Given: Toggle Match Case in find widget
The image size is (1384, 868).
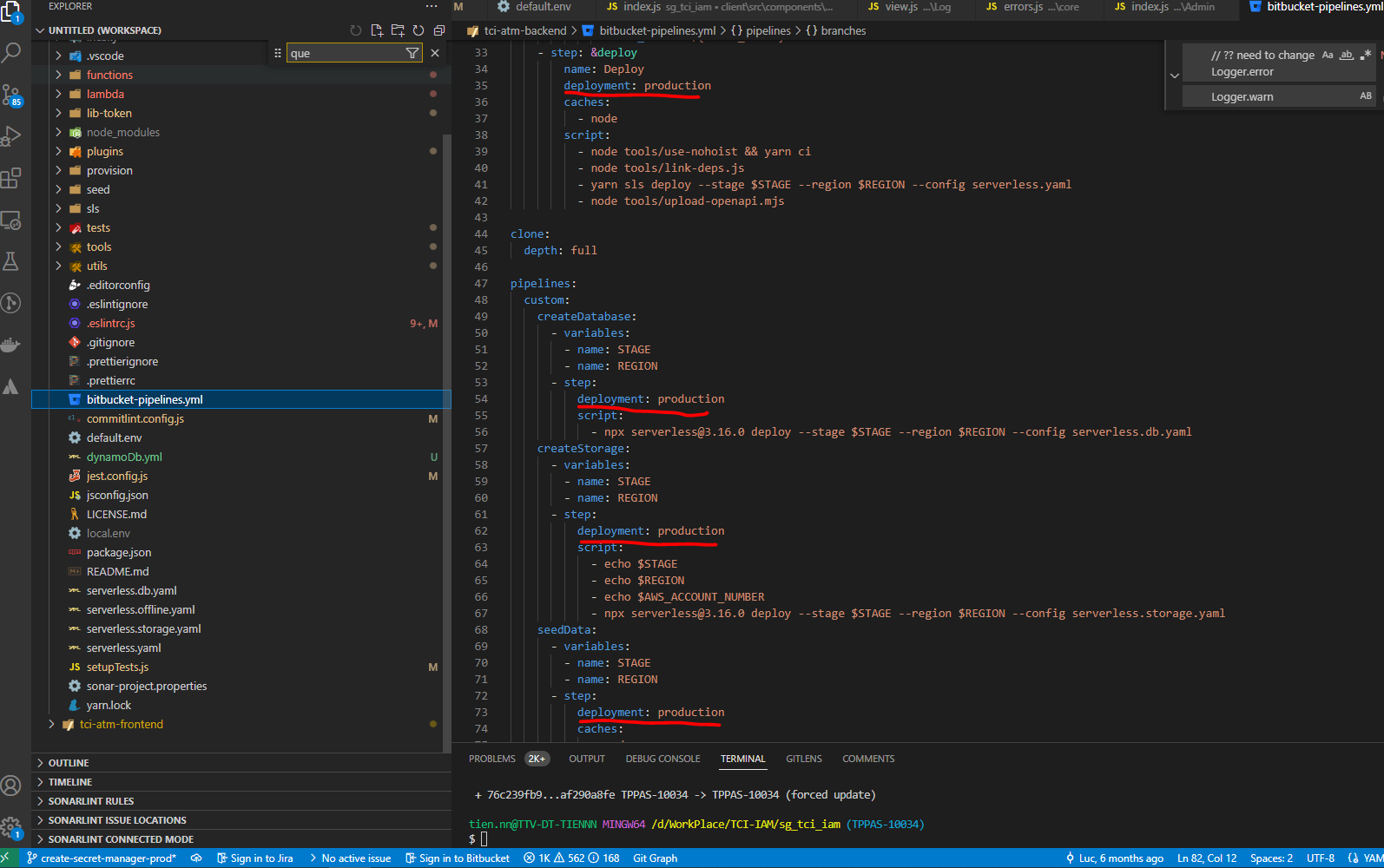Looking at the screenshot, I should pyautogui.click(x=1327, y=55).
